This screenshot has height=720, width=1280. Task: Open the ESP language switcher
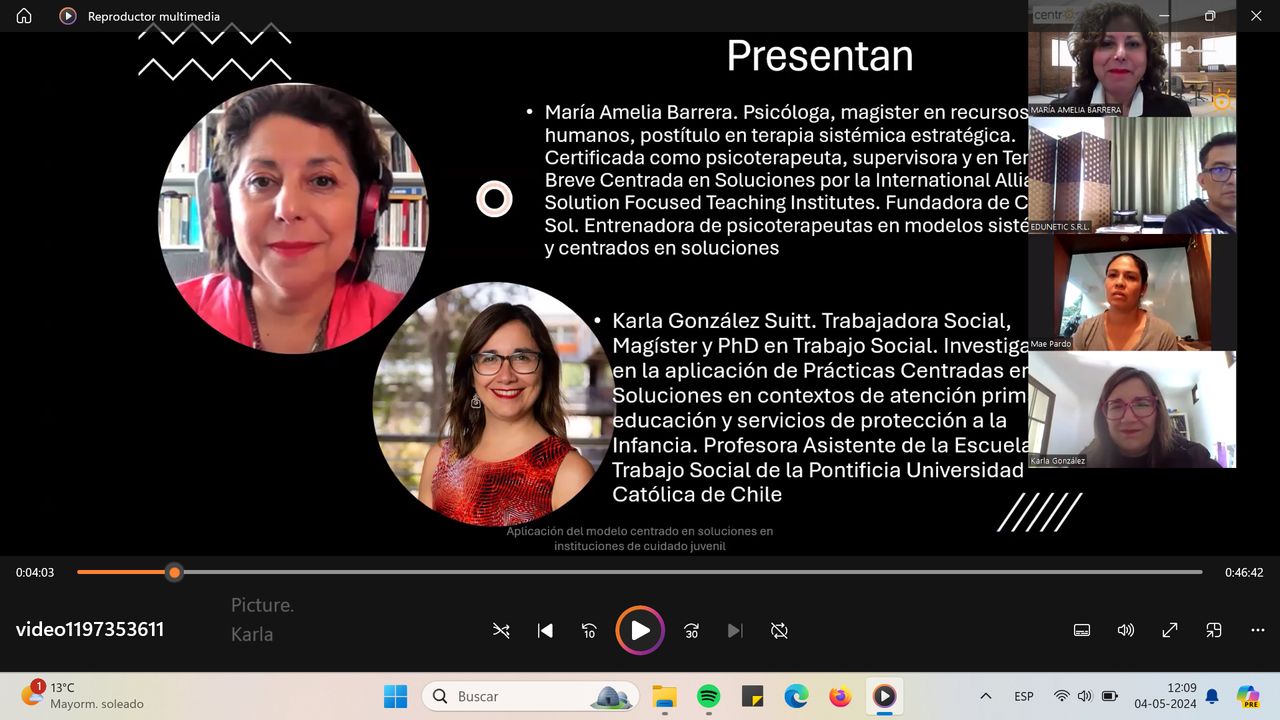click(1023, 696)
